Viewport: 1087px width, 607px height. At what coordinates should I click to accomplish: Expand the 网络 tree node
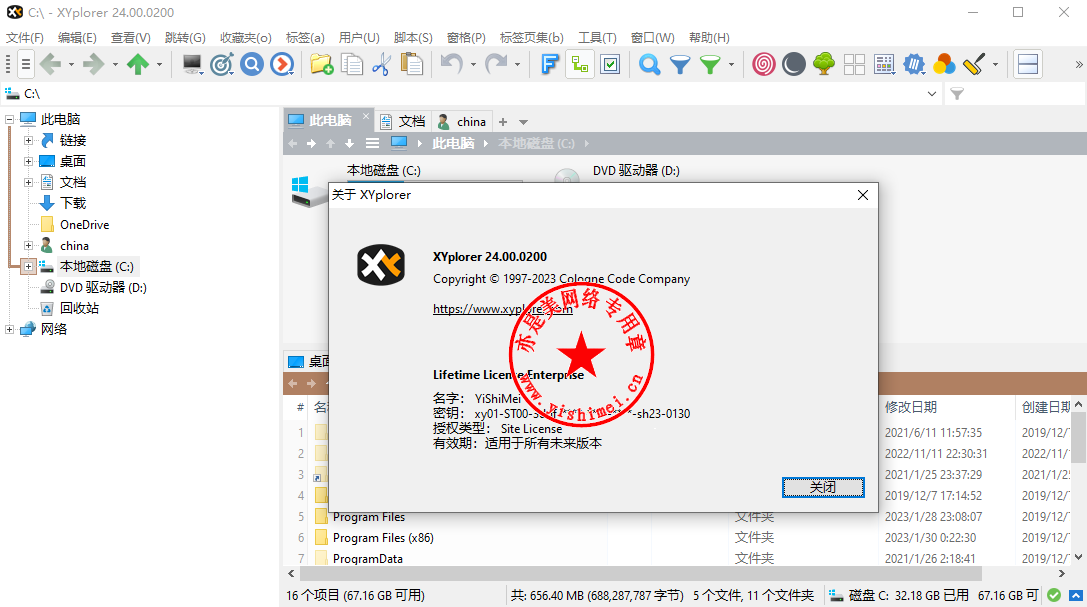coord(10,329)
